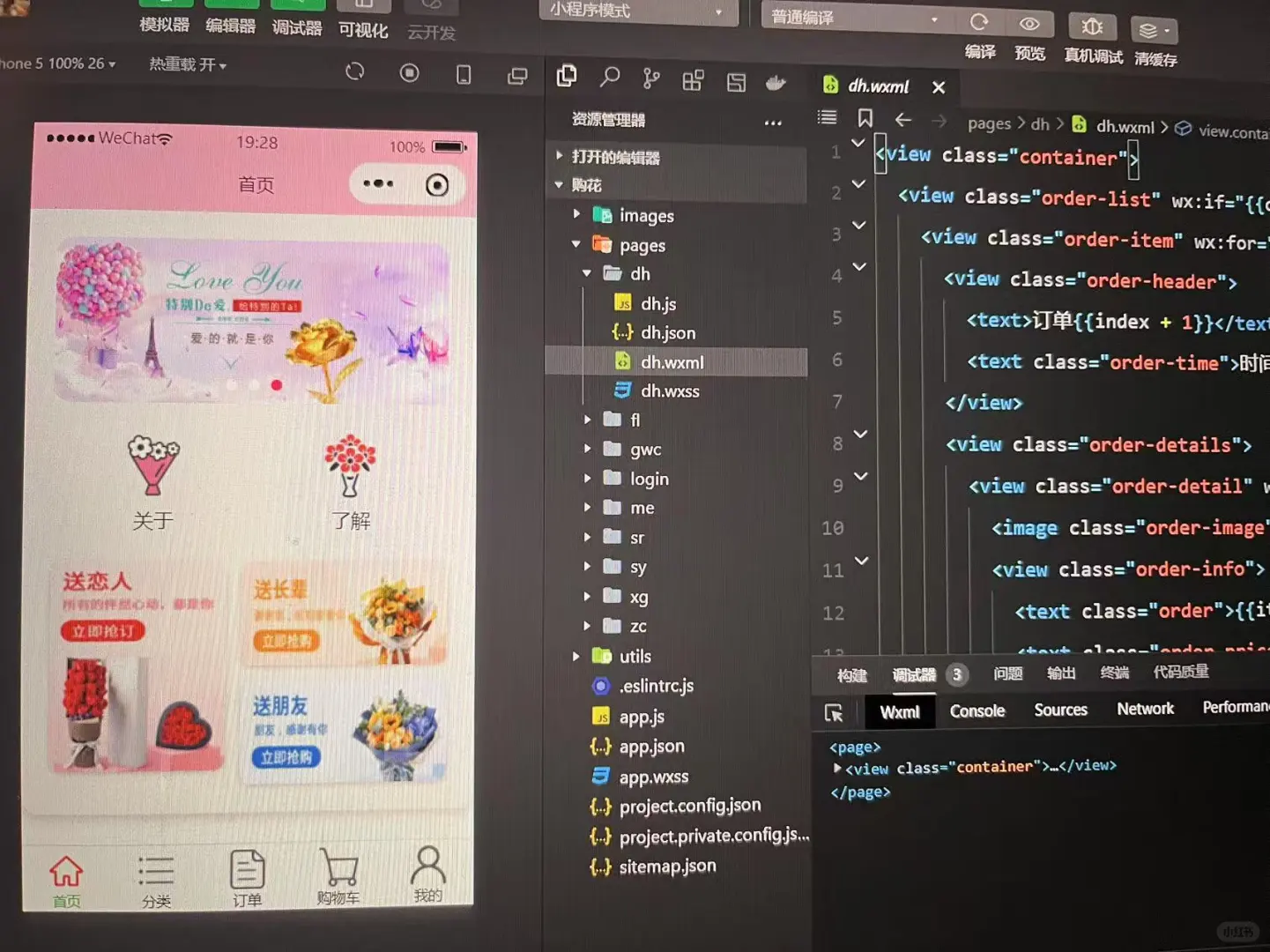The image size is (1270, 952).
Task: Switch to the Console tab
Action: point(977,711)
